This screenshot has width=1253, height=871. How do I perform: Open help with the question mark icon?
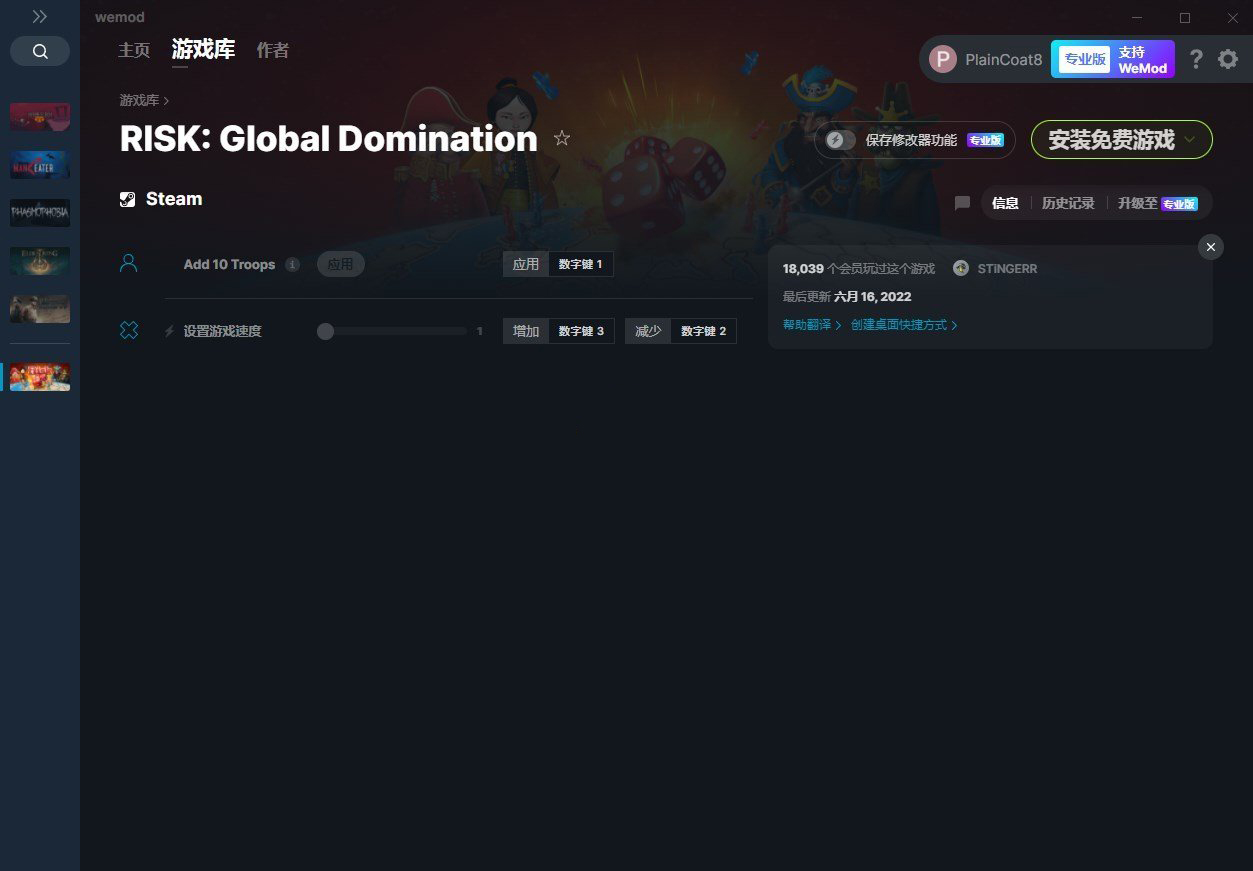1196,59
